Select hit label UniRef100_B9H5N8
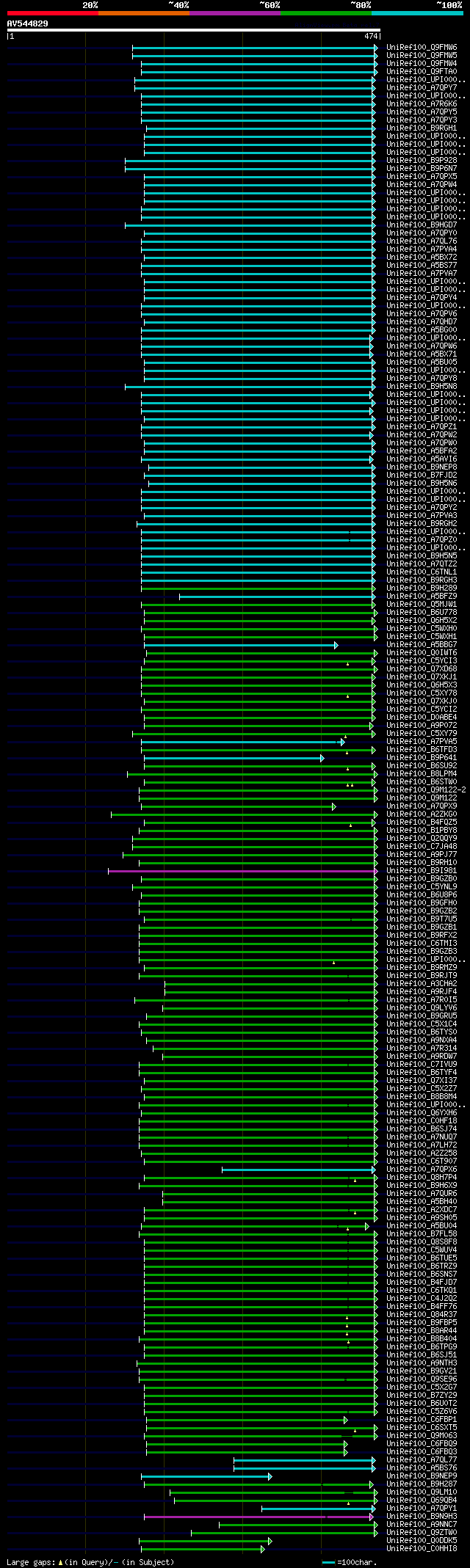 (x=422, y=387)
